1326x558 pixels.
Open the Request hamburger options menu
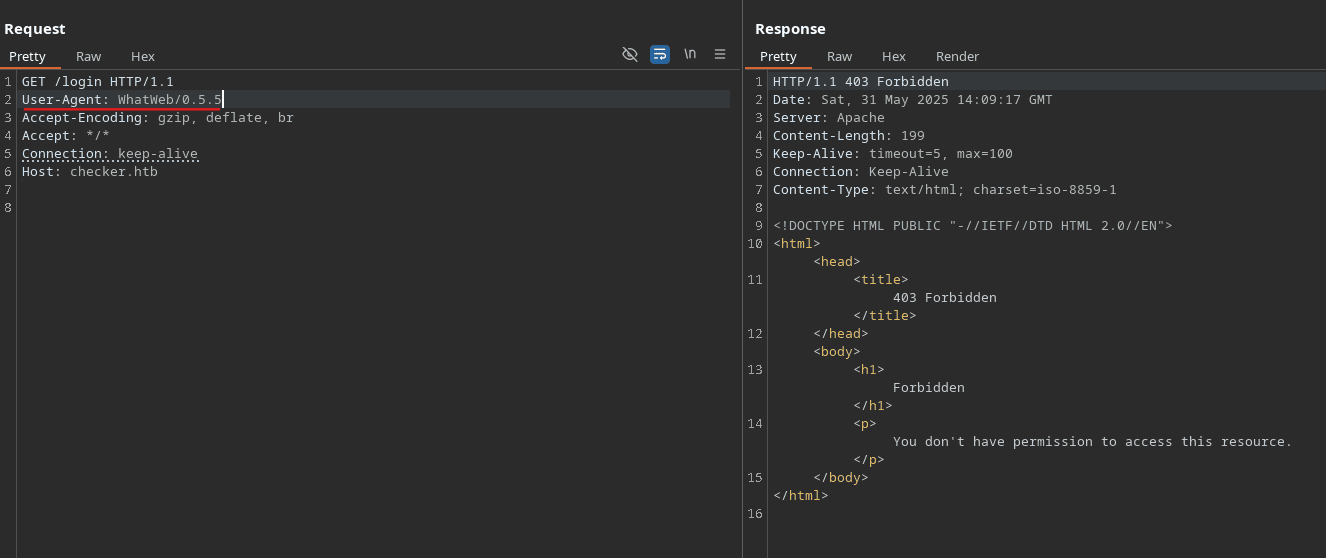pos(720,54)
